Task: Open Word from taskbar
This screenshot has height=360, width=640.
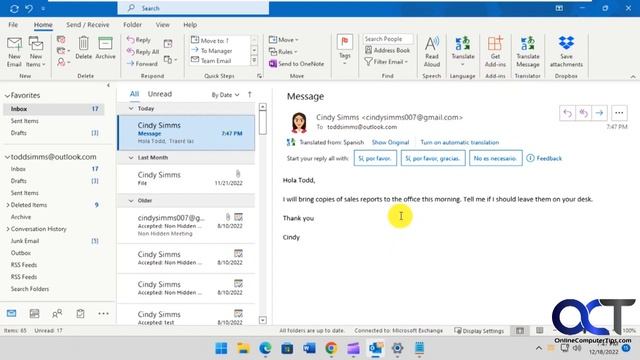Action: coord(309,348)
